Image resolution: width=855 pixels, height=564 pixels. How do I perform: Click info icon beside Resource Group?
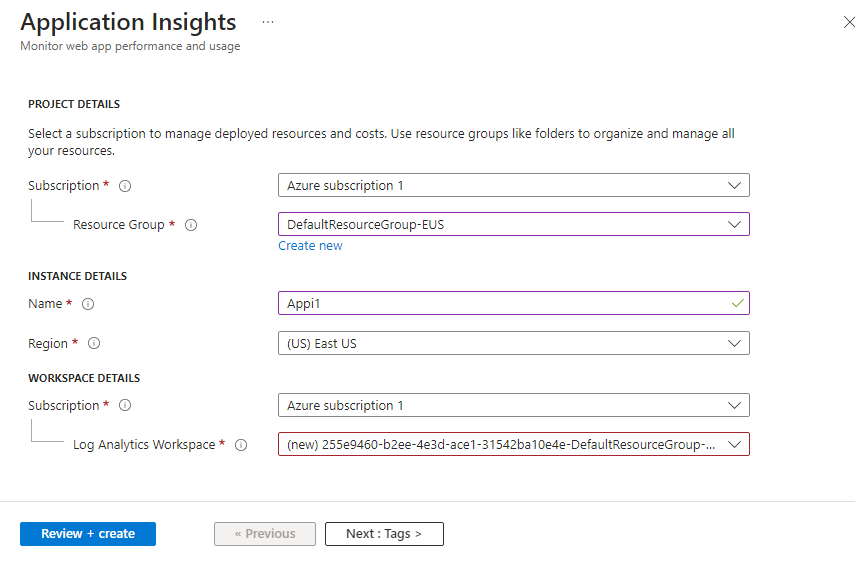pyautogui.click(x=191, y=225)
